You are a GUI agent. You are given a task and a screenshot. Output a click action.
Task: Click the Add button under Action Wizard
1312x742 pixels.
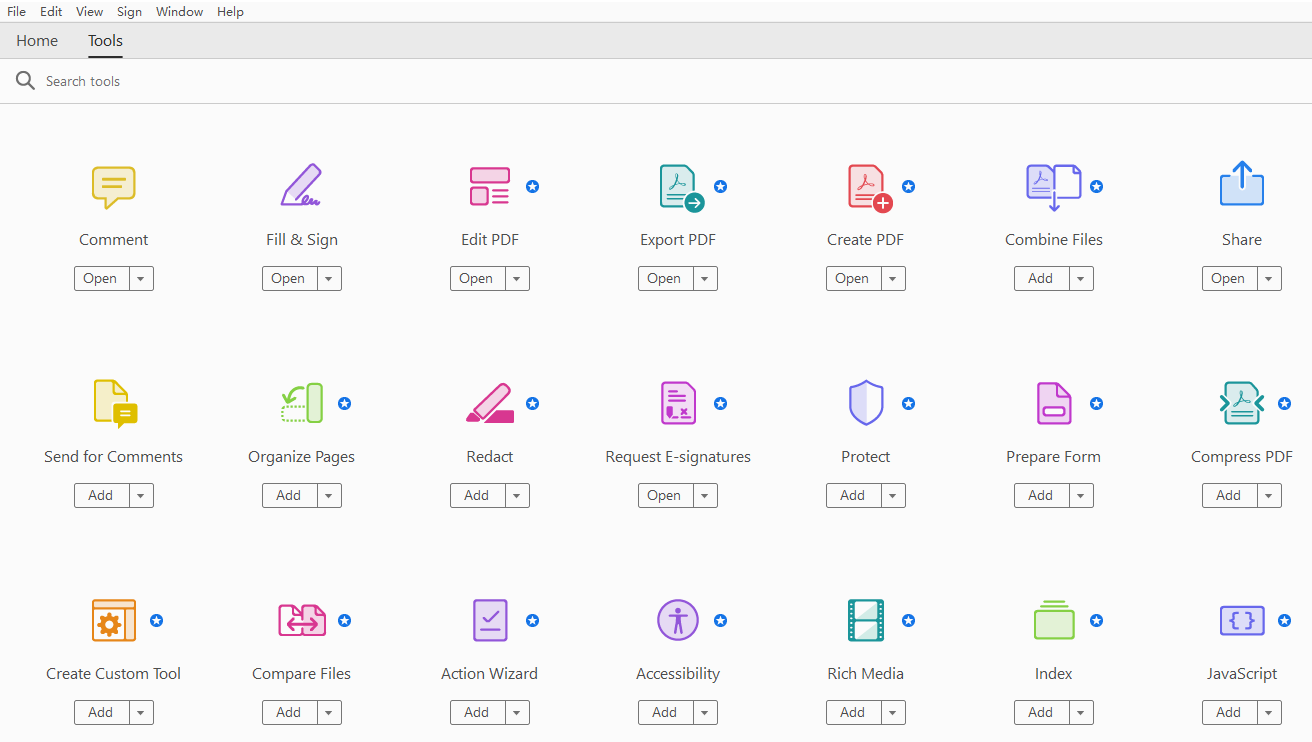pyautogui.click(x=477, y=713)
